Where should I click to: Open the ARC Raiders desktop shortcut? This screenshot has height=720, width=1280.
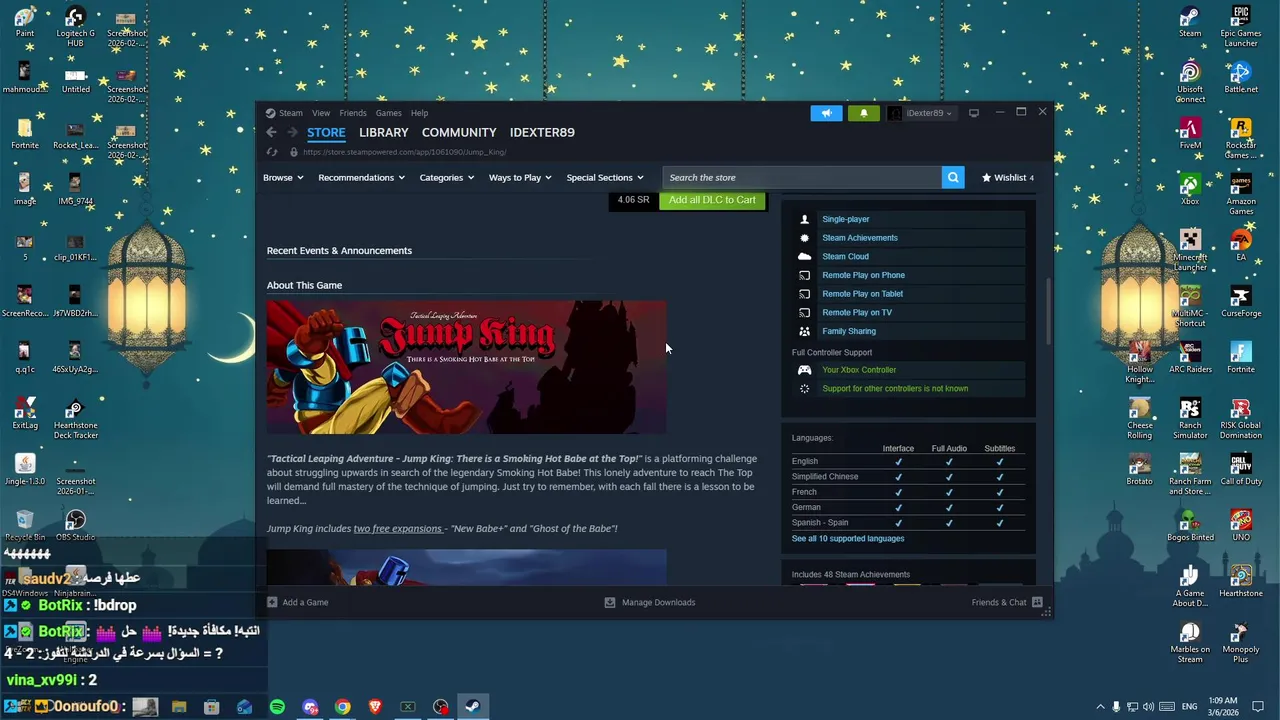[x=1190, y=358]
